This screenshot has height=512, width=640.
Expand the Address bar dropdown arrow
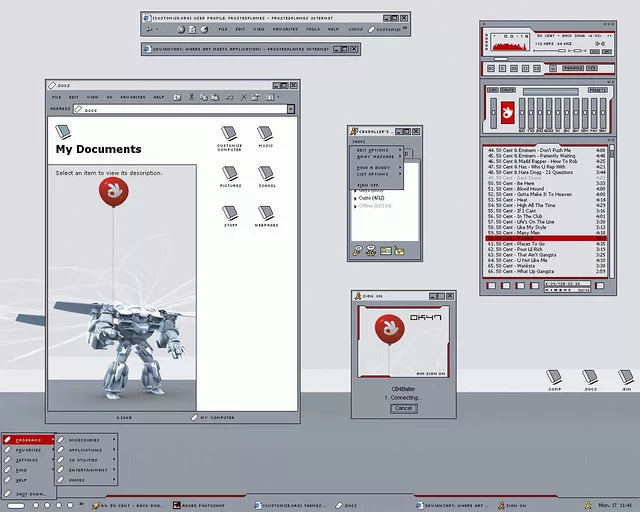pos(290,109)
